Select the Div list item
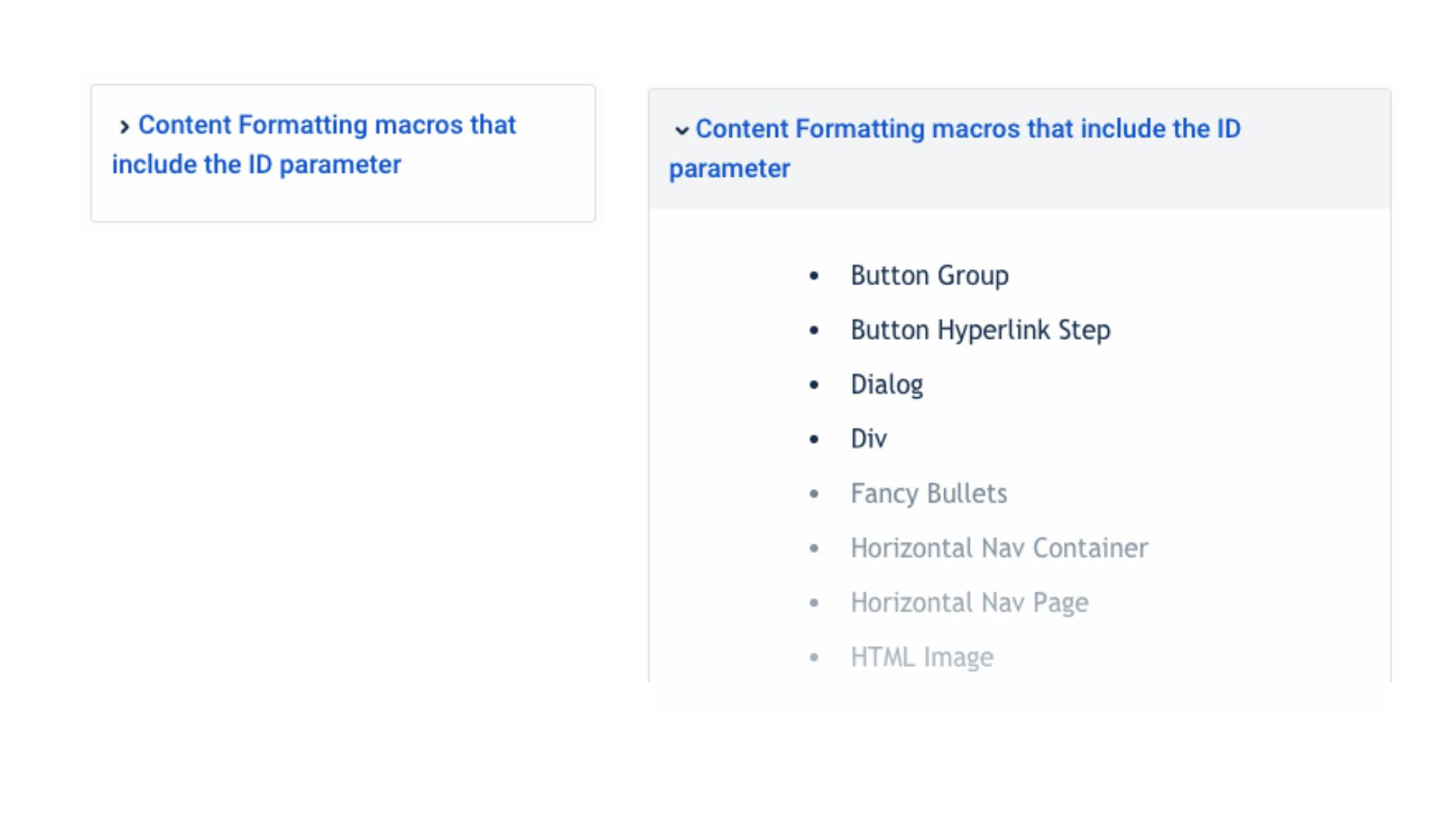1456x819 pixels. click(x=868, y=439)
